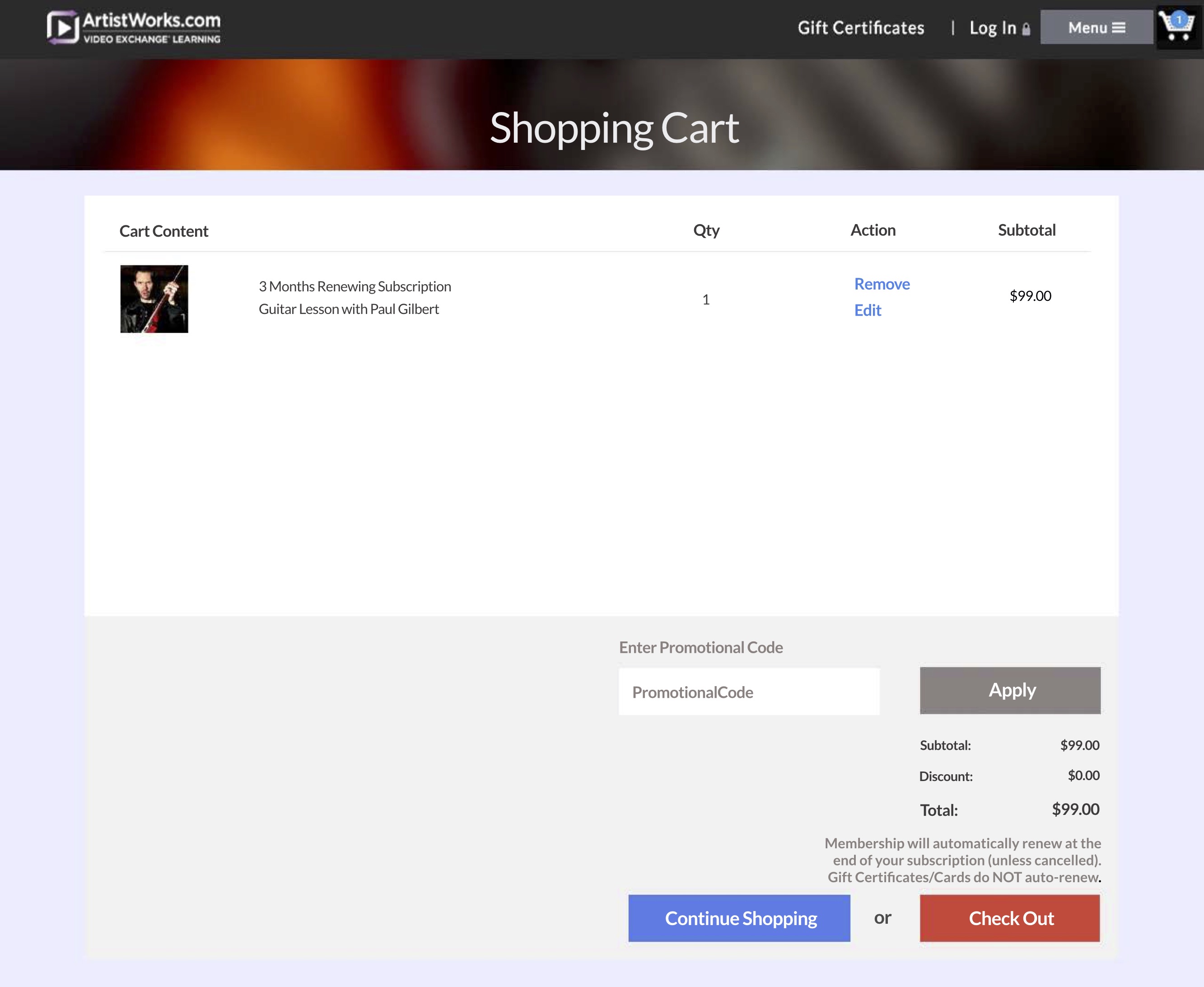The image size is (1204, 987).
Task: Click the membership auto-renew notice text
Action: tap(963, 860)
